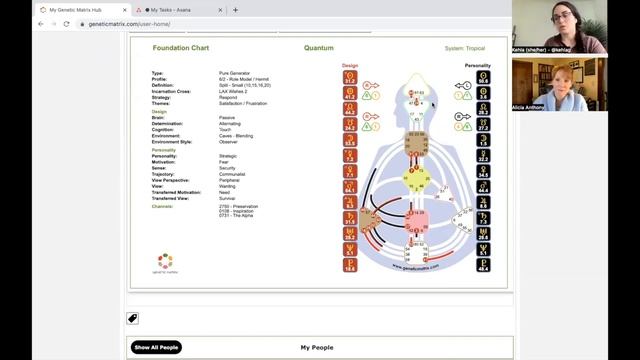Image resolution: width=640 pixels, height=360 pixels.
Task: Click the Satisfaction / Frustration themes value
Action: [243, 104]
